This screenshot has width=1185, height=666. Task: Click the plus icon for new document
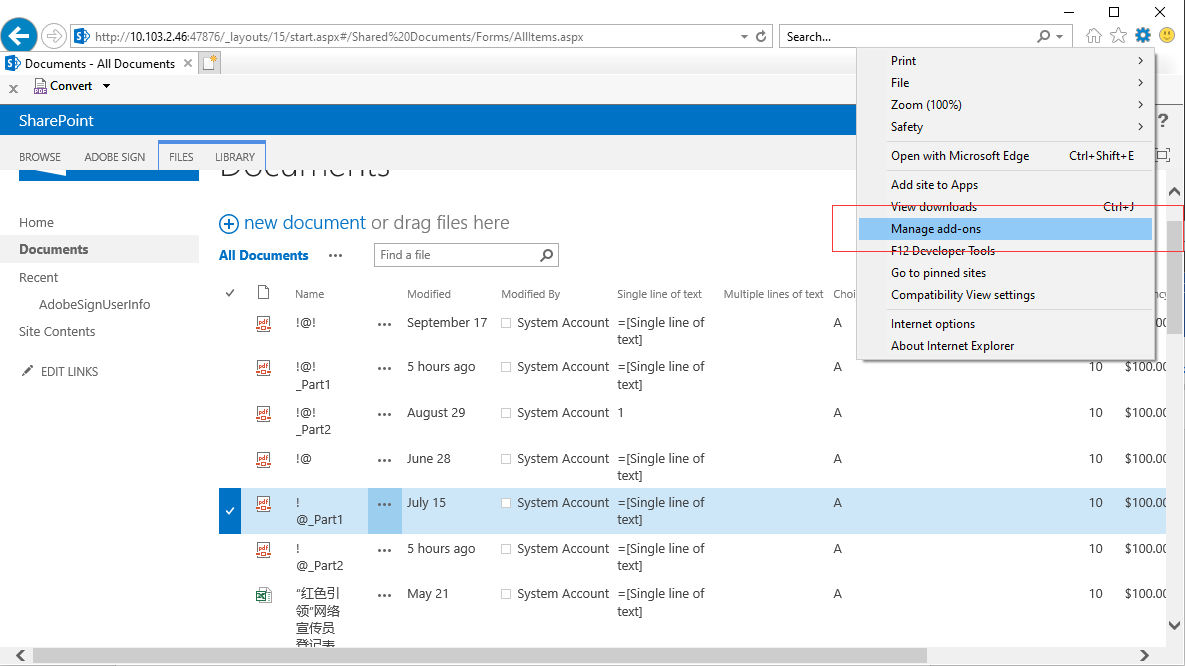pos(229,223)
